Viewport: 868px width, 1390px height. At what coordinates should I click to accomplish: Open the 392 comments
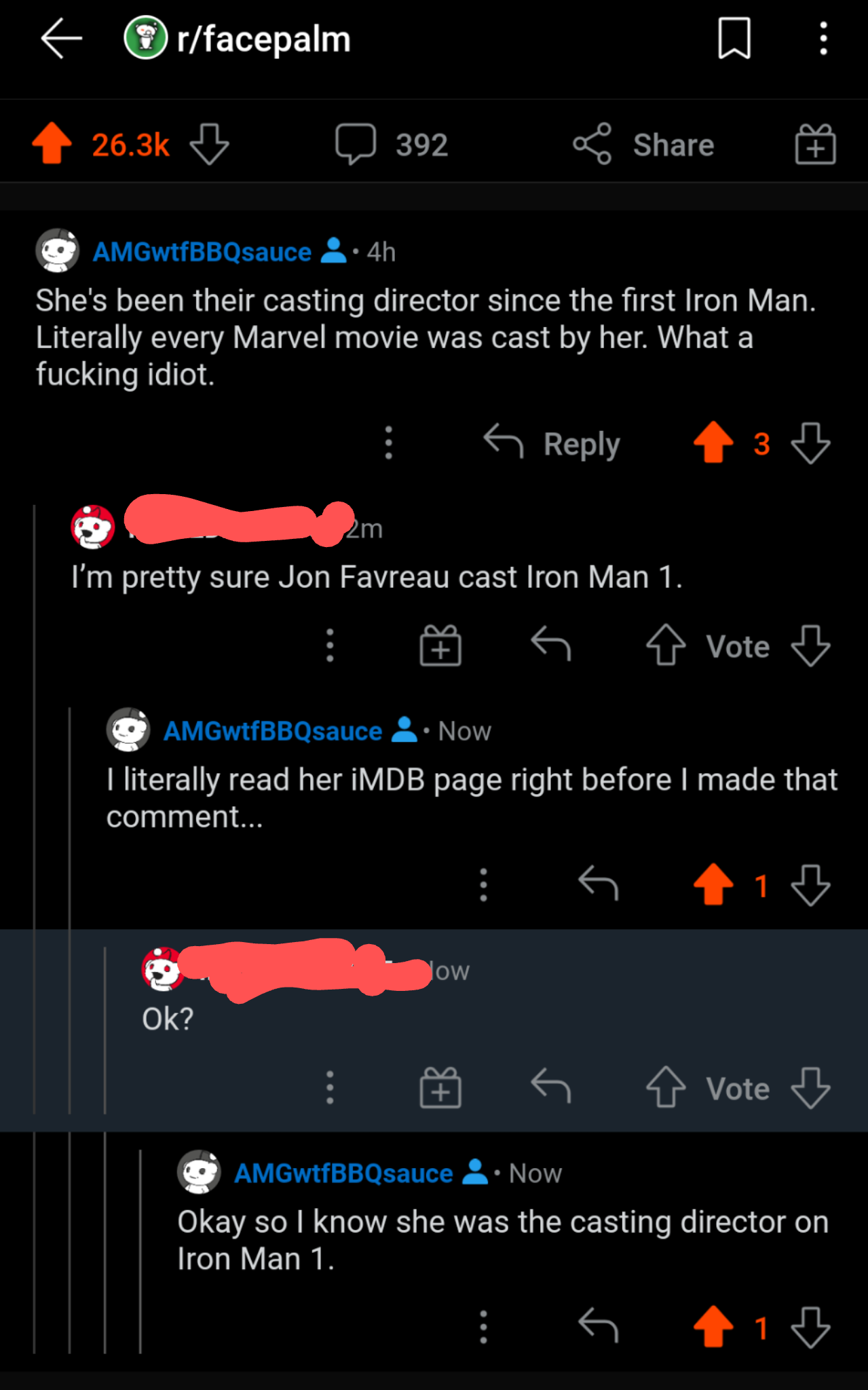(392, 144)
